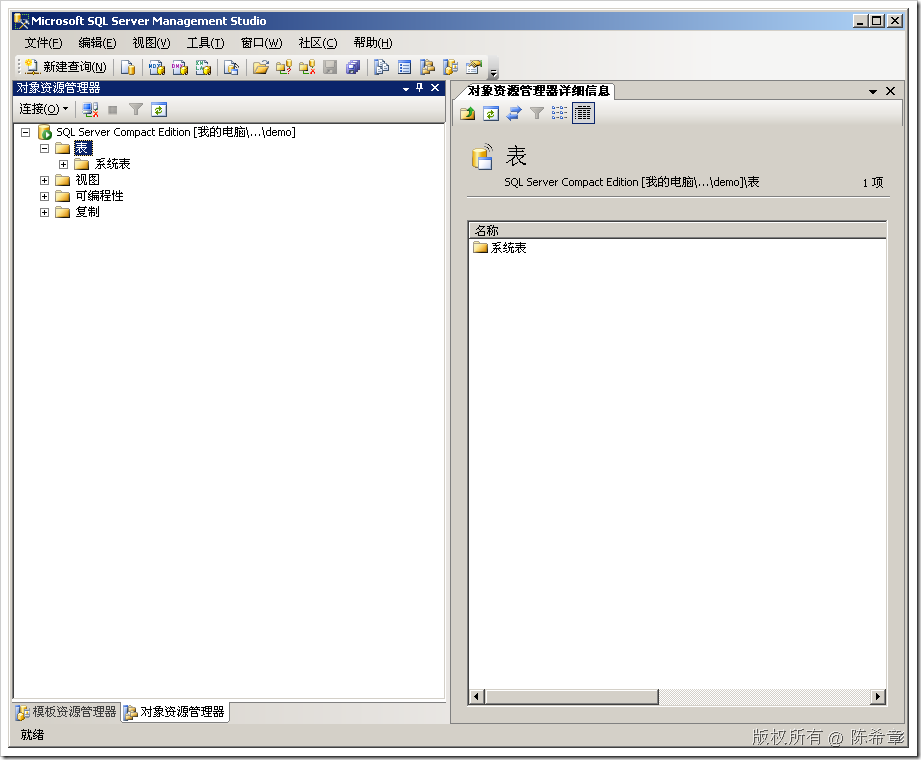
Task: Click the Properties Window toolbar icon
Action: click(474, 68)
